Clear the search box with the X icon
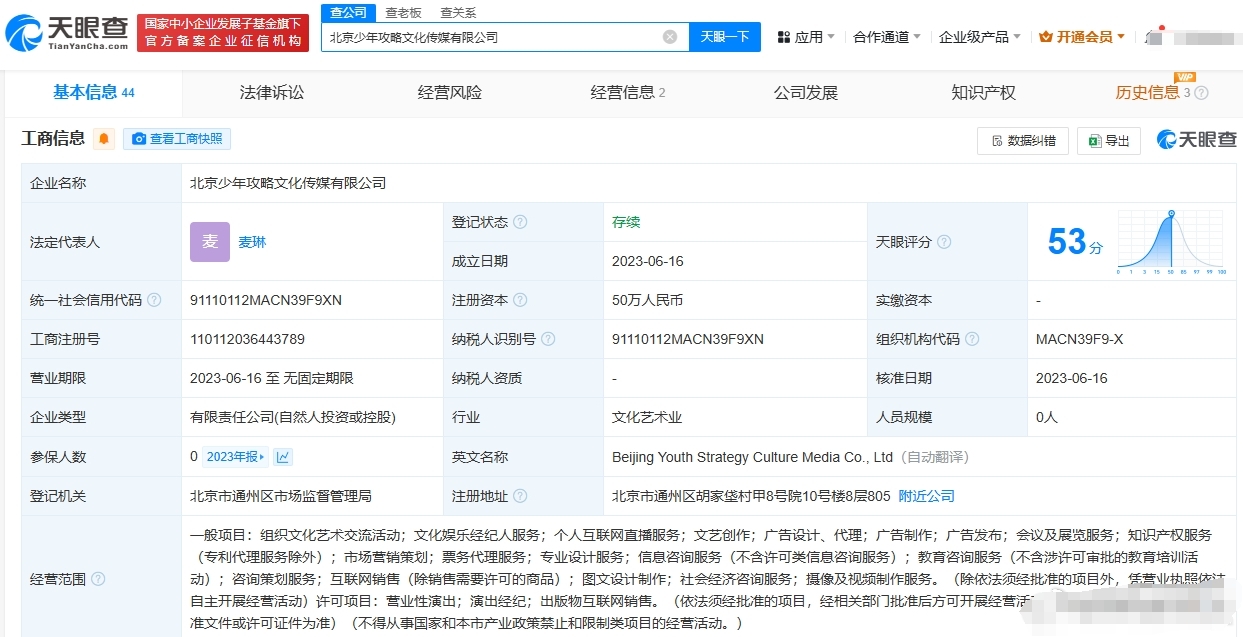Image resolution: width=1243 pixels, height=637 pixels. (670, 37)
